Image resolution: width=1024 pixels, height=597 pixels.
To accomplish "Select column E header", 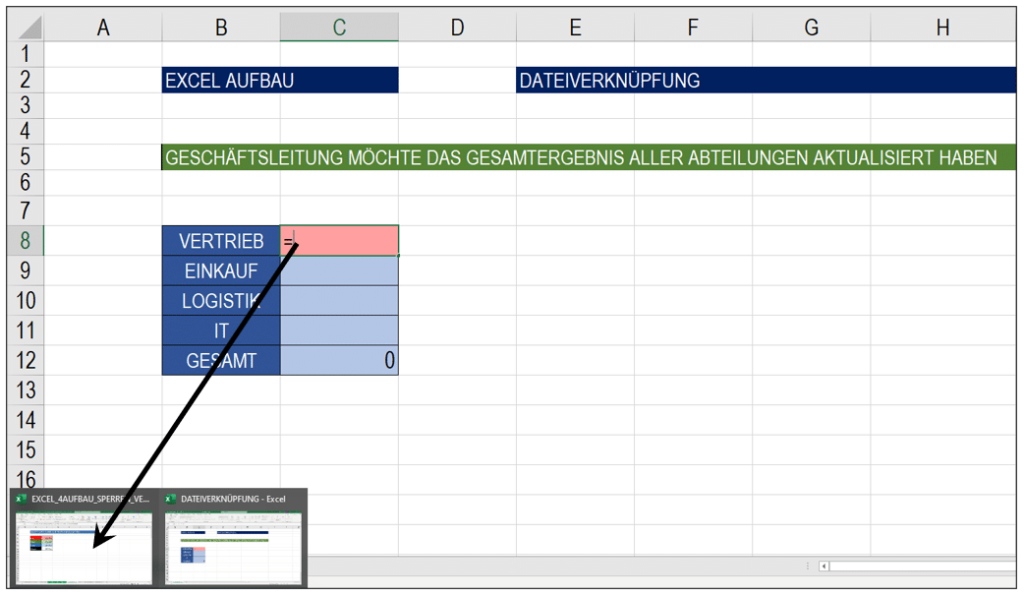I will (x=575, y=27).
